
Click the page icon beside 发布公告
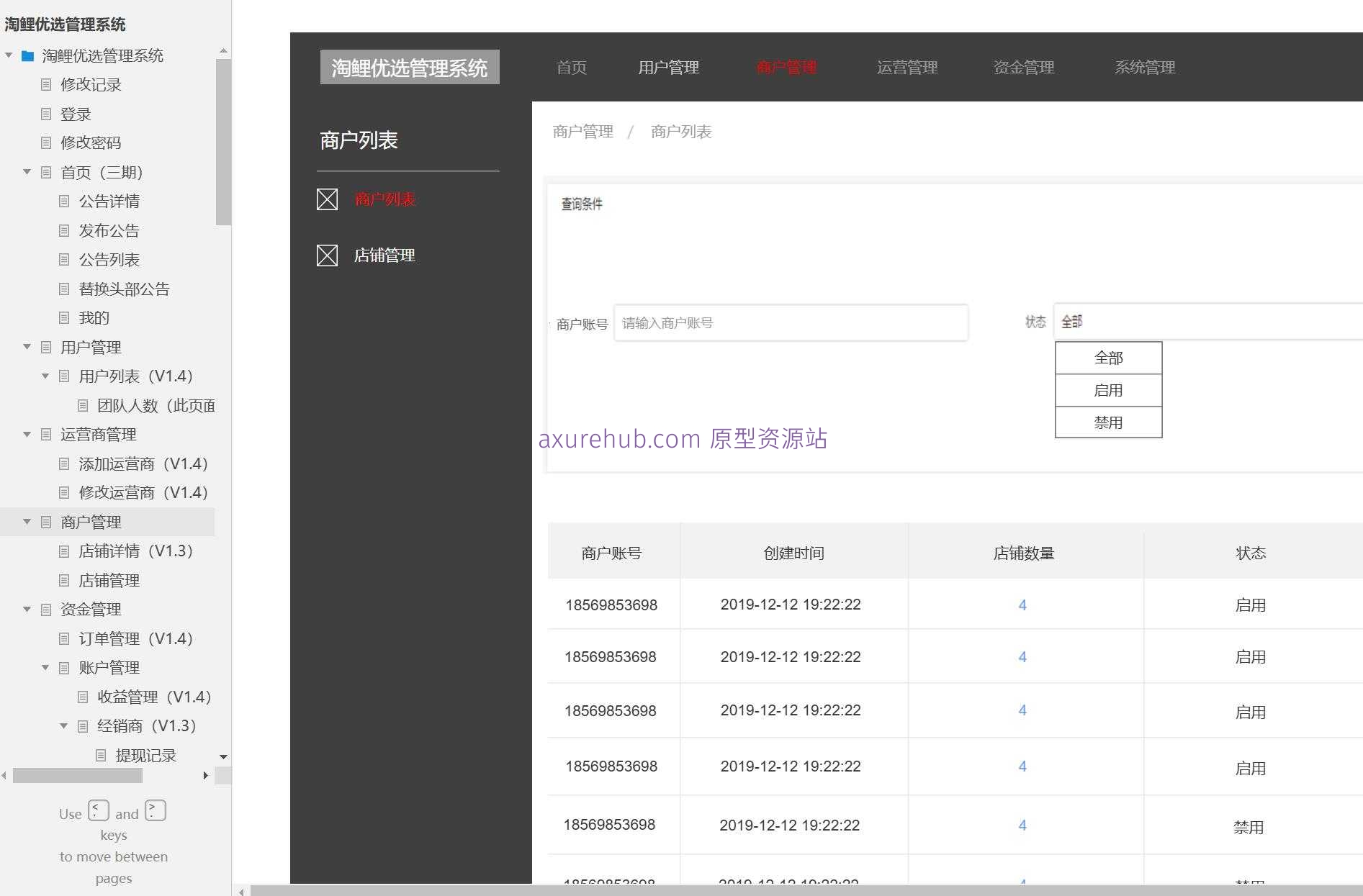64,231
